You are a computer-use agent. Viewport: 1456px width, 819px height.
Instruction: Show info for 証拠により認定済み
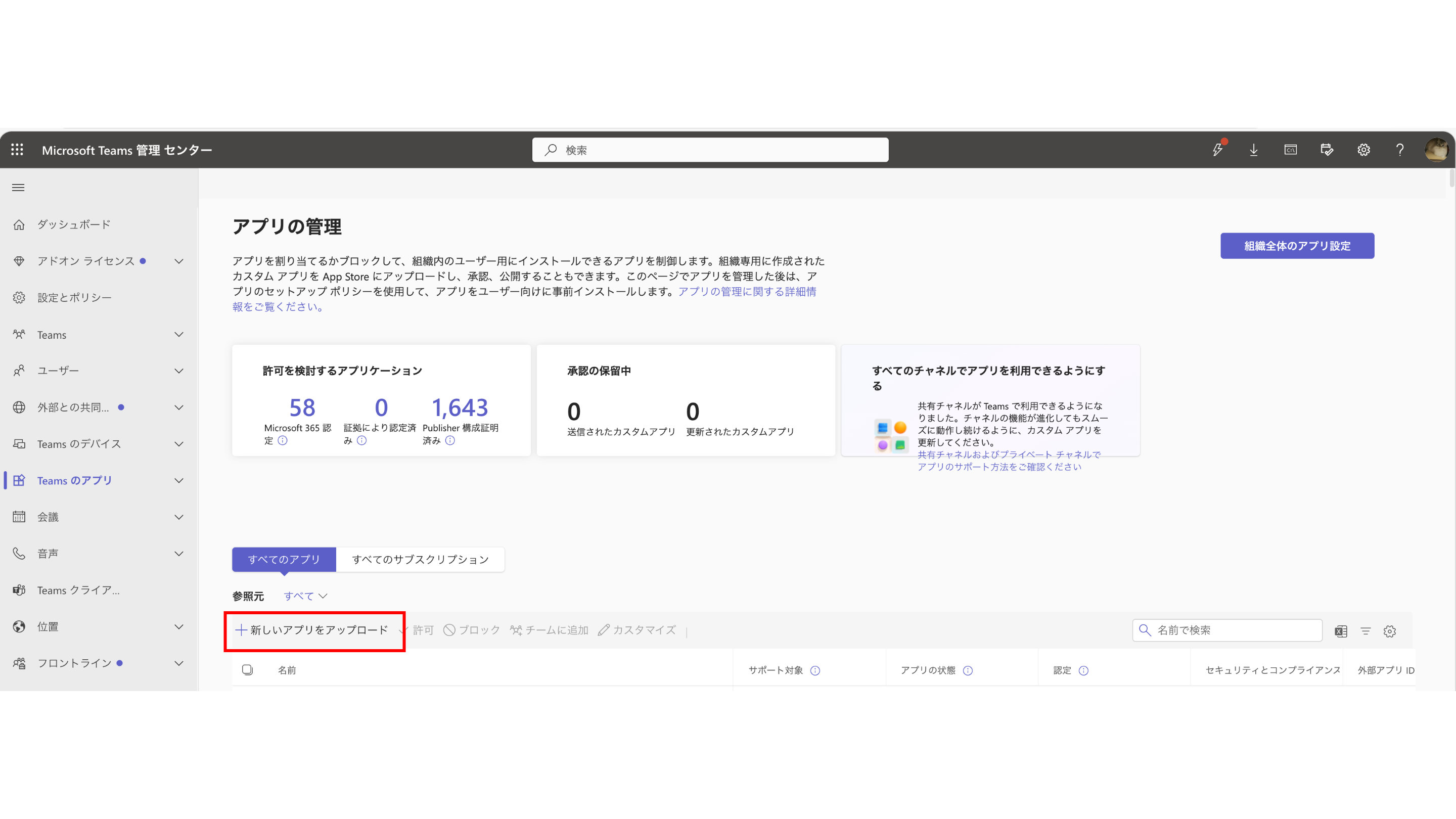coord(362,440)
